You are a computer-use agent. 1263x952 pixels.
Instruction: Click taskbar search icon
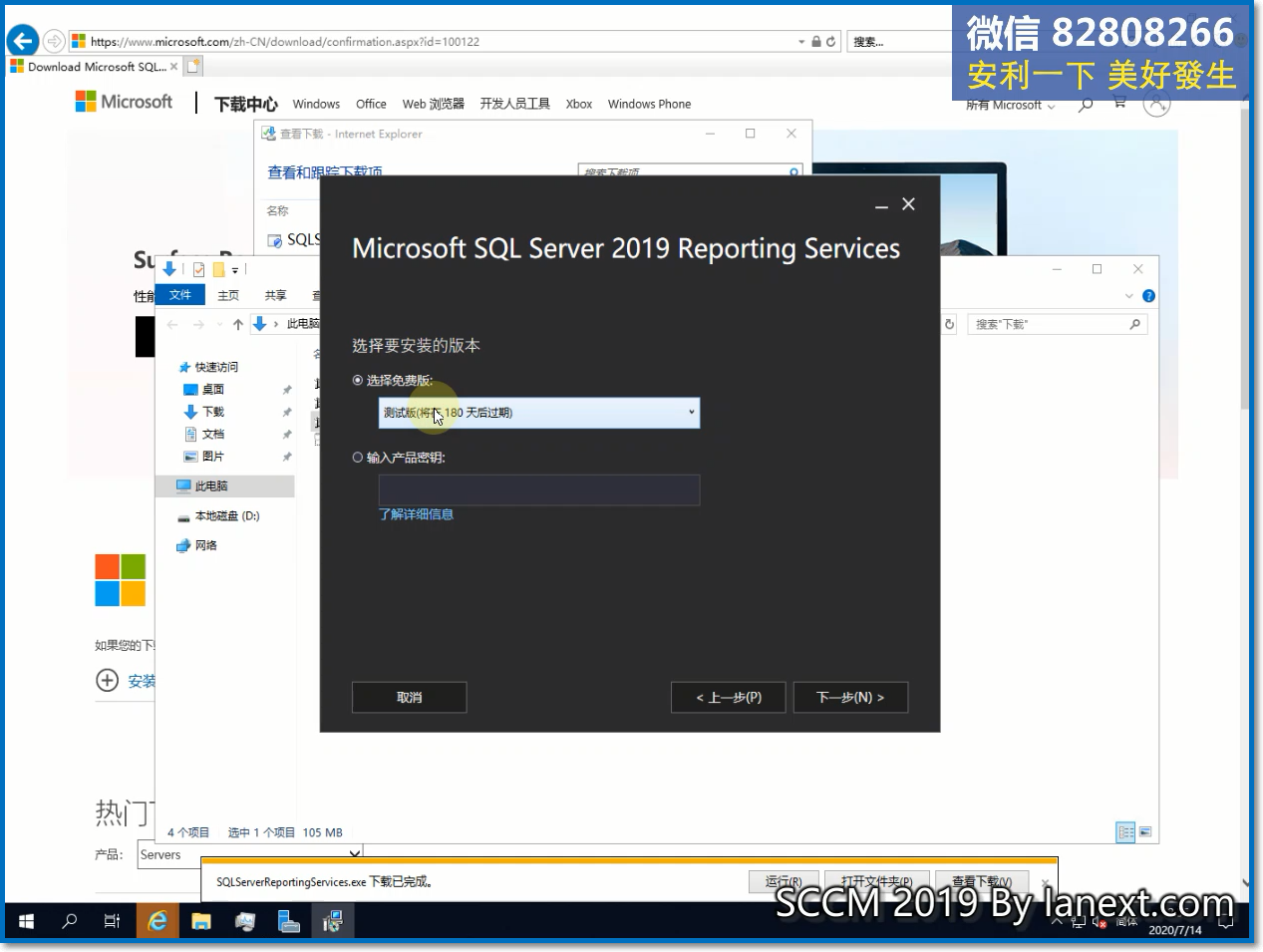click(69, 921)
